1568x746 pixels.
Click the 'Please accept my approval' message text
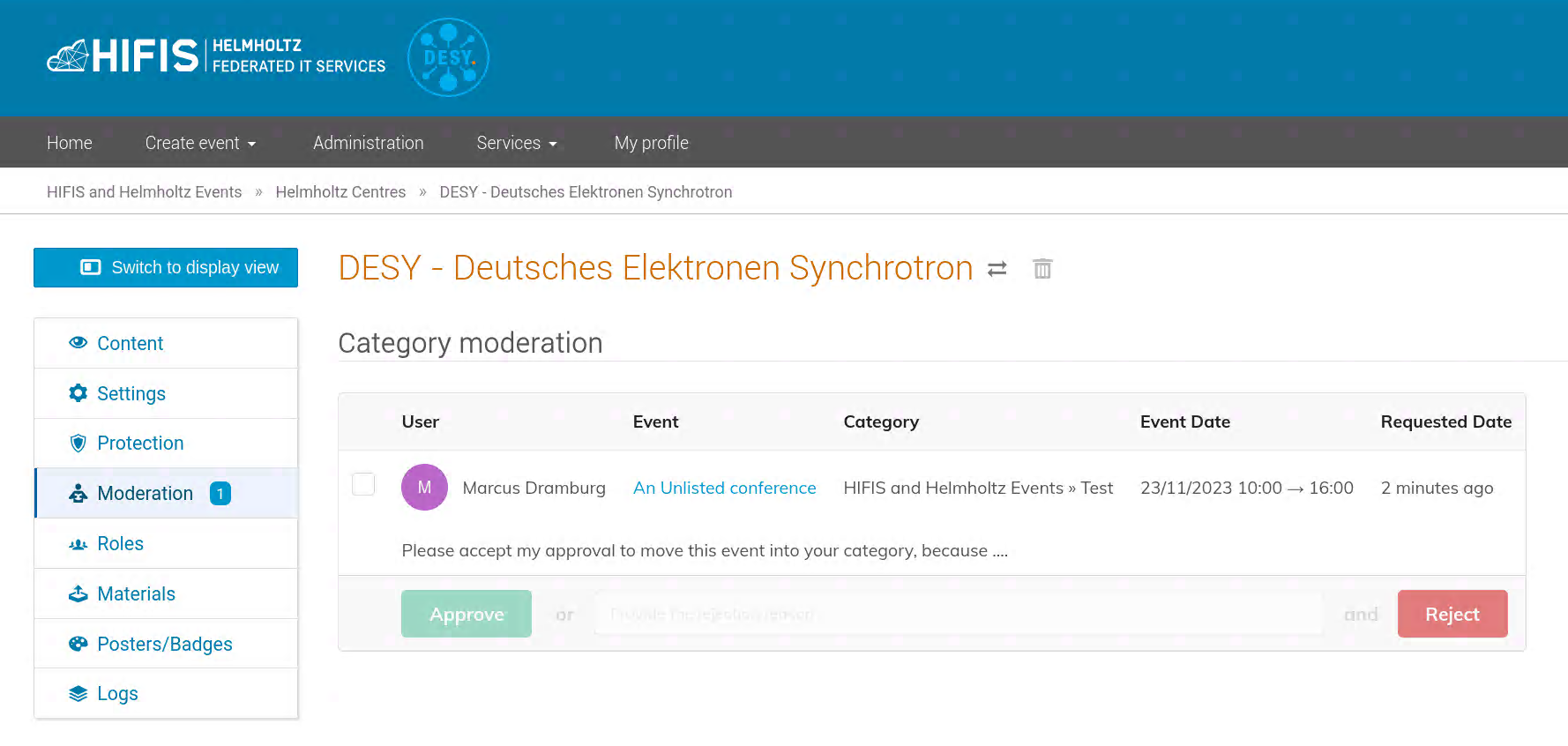click(x=705, y=550)
